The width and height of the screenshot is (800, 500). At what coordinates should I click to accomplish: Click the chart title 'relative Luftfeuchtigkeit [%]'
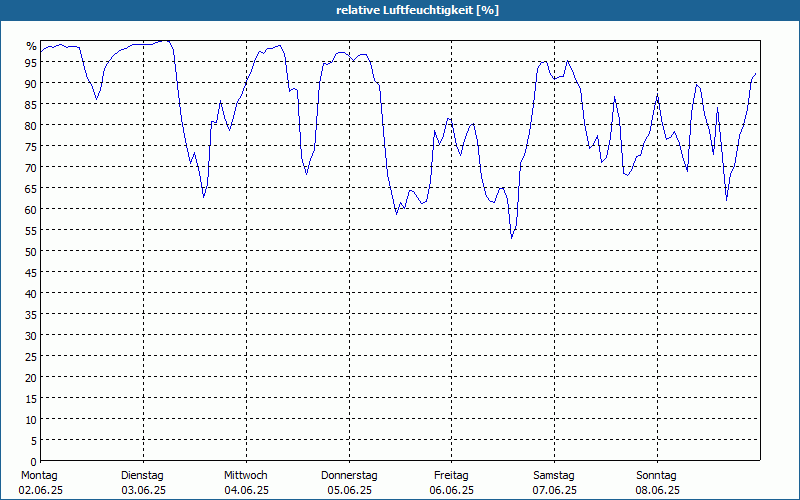(417, 10)
